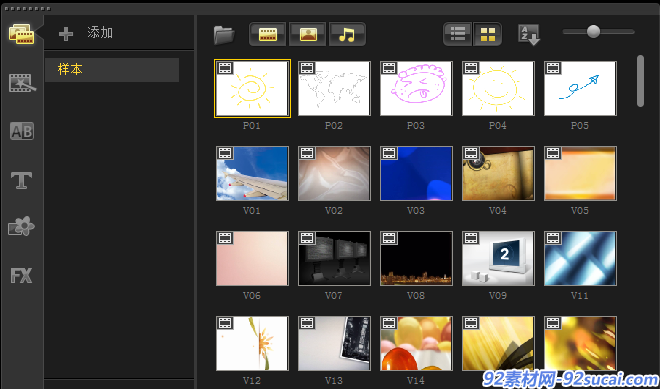Image resolution: width=660 pixels, height=389 pixels.
Task: Select the P01 sun spiral clip
Action: [x=252, y=88]
